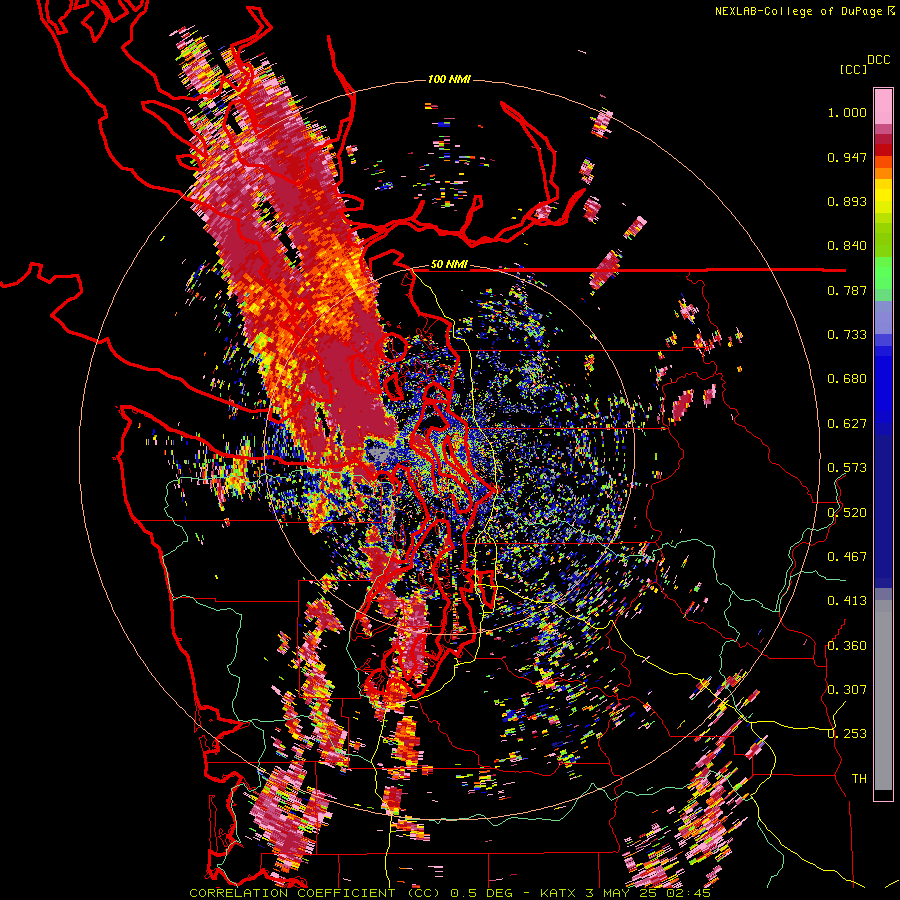
Task: Click the DCC label above the color bar
Action: [x=879, y=60]
